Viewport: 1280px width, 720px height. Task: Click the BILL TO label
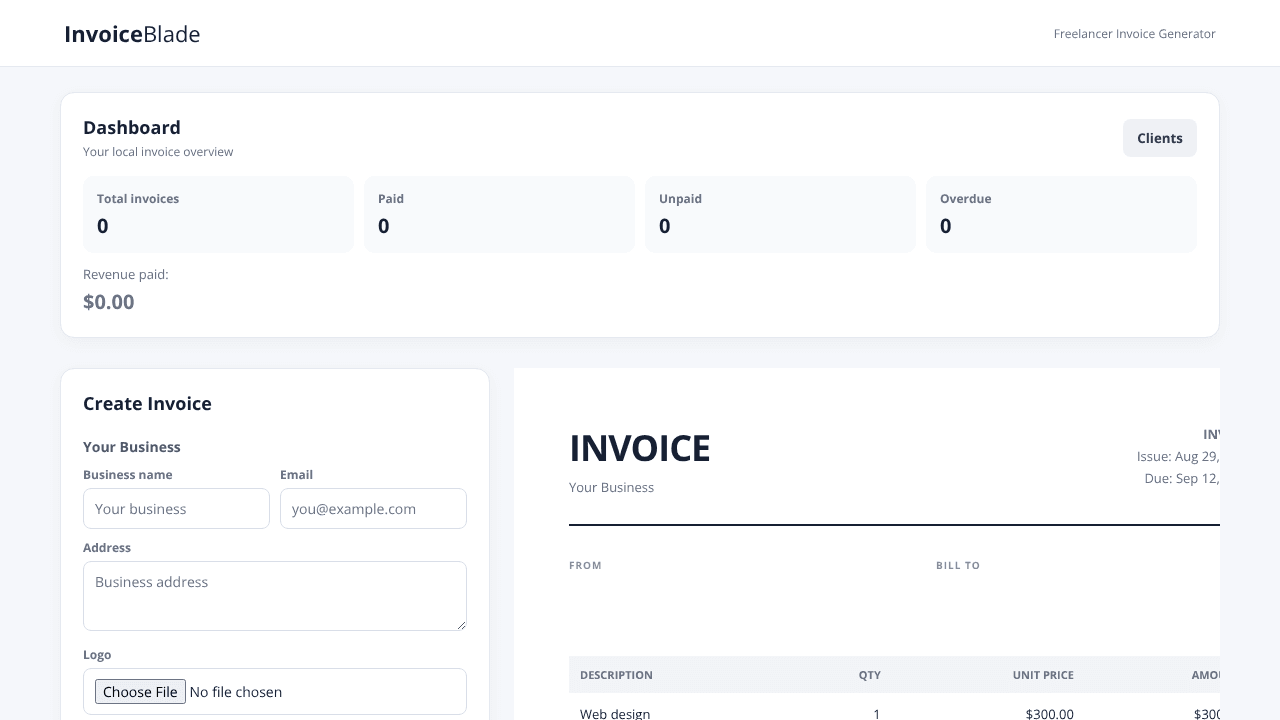tap(958, 566)
